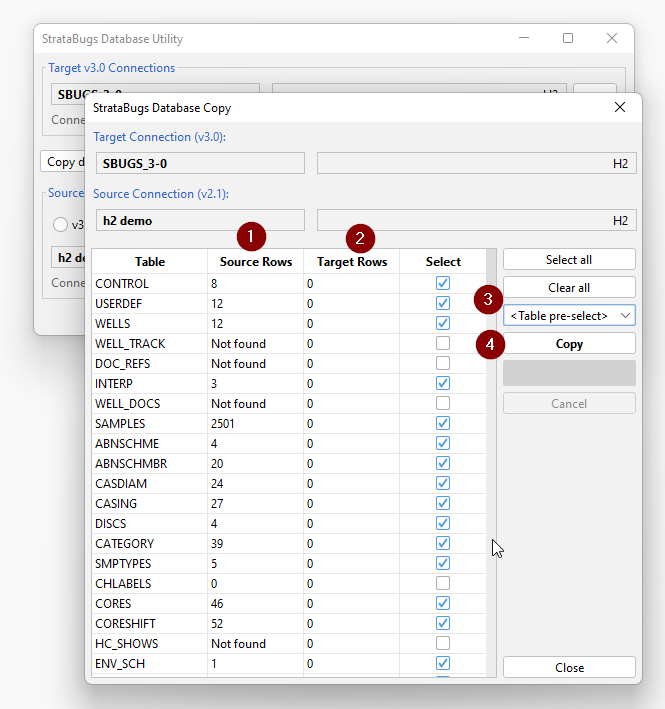
Task: Close Database Copy dialog with X icon
Action: tap(620, 107)
